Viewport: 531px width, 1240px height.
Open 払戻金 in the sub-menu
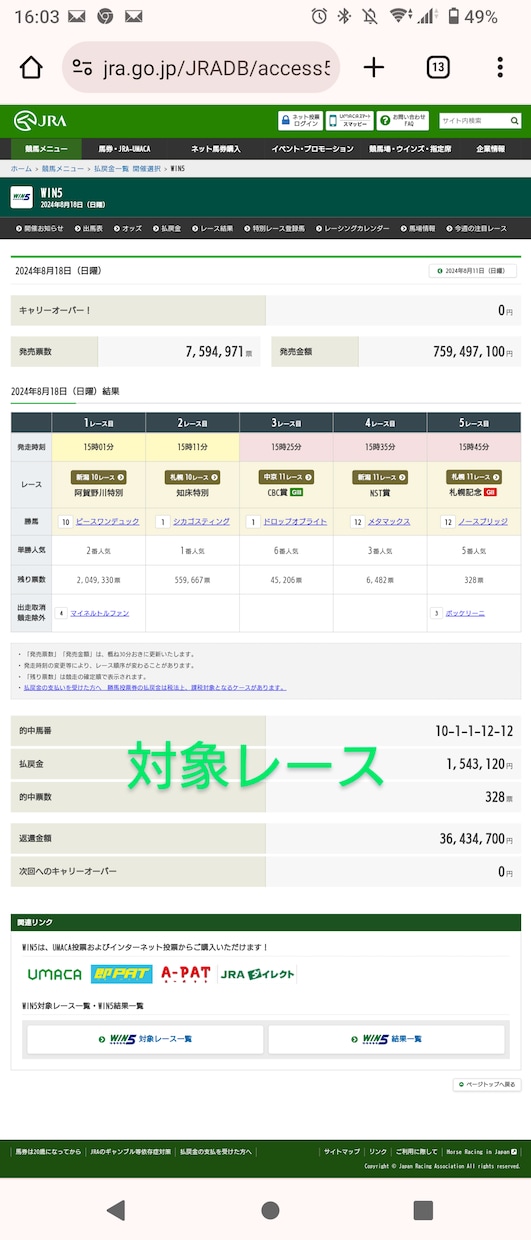click(x=167, y=228)
